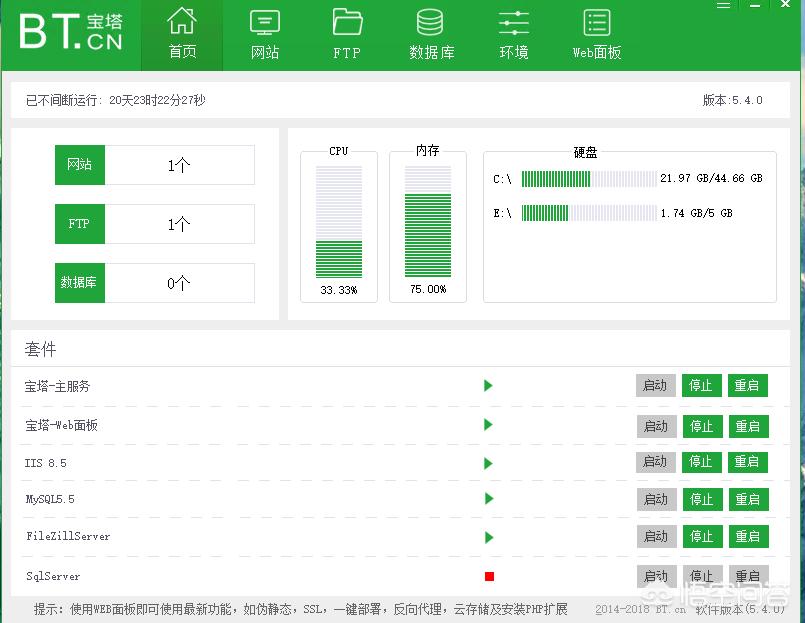Restart the 宝塔-主服务 service
This screenshot has width=805, height=623.
pos(748,386)
